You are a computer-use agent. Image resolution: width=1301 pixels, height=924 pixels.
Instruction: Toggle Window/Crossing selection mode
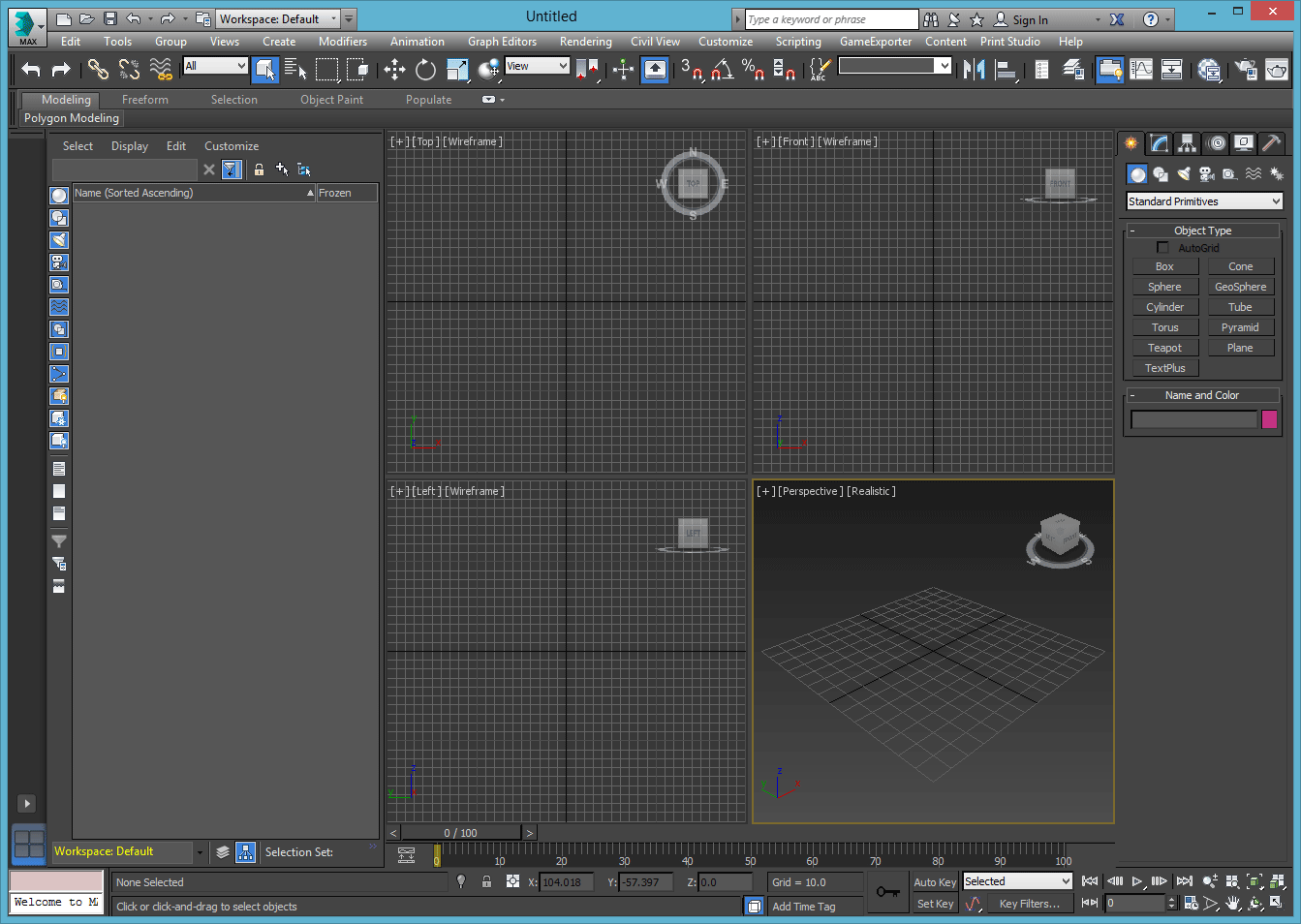click(x=358, y=69)
